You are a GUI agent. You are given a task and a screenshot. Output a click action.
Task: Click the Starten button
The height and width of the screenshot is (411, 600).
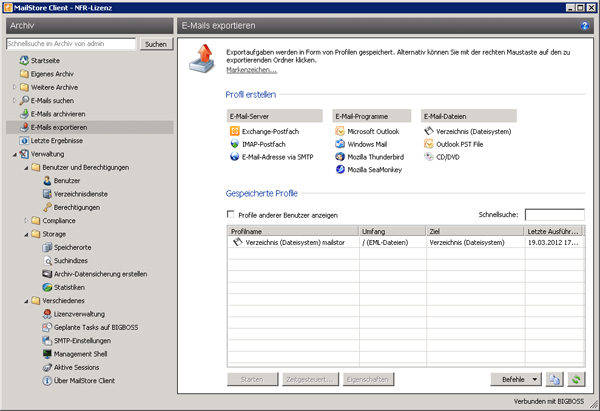click(252, 379)
